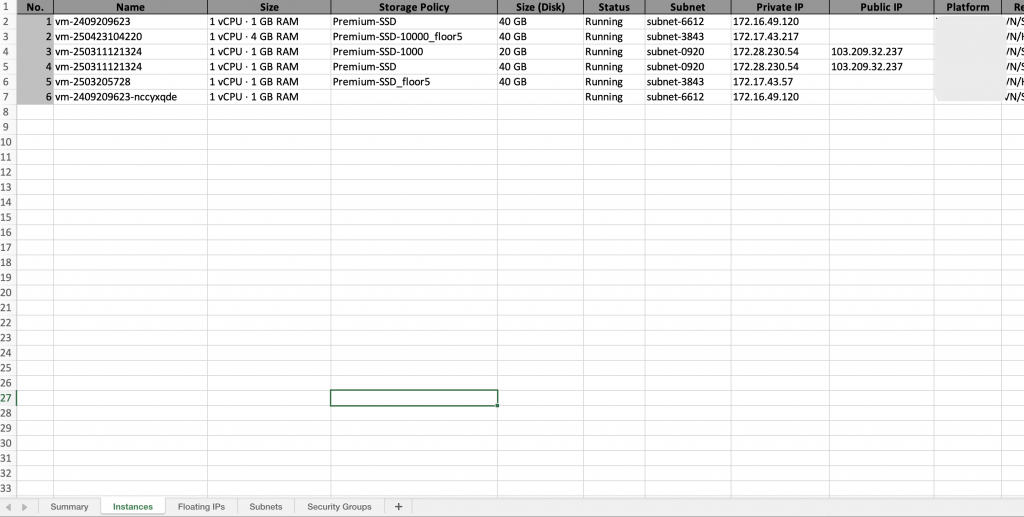The width and height of the screenshot is (1024, 517).
Task: Open the Security Groups sheet tab
Action: click(x=339, y=507)
